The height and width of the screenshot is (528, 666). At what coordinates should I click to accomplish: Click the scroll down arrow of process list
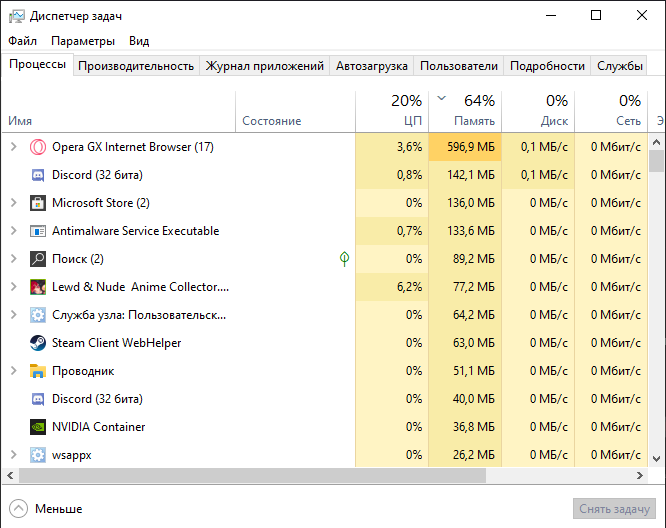(656, 459)
